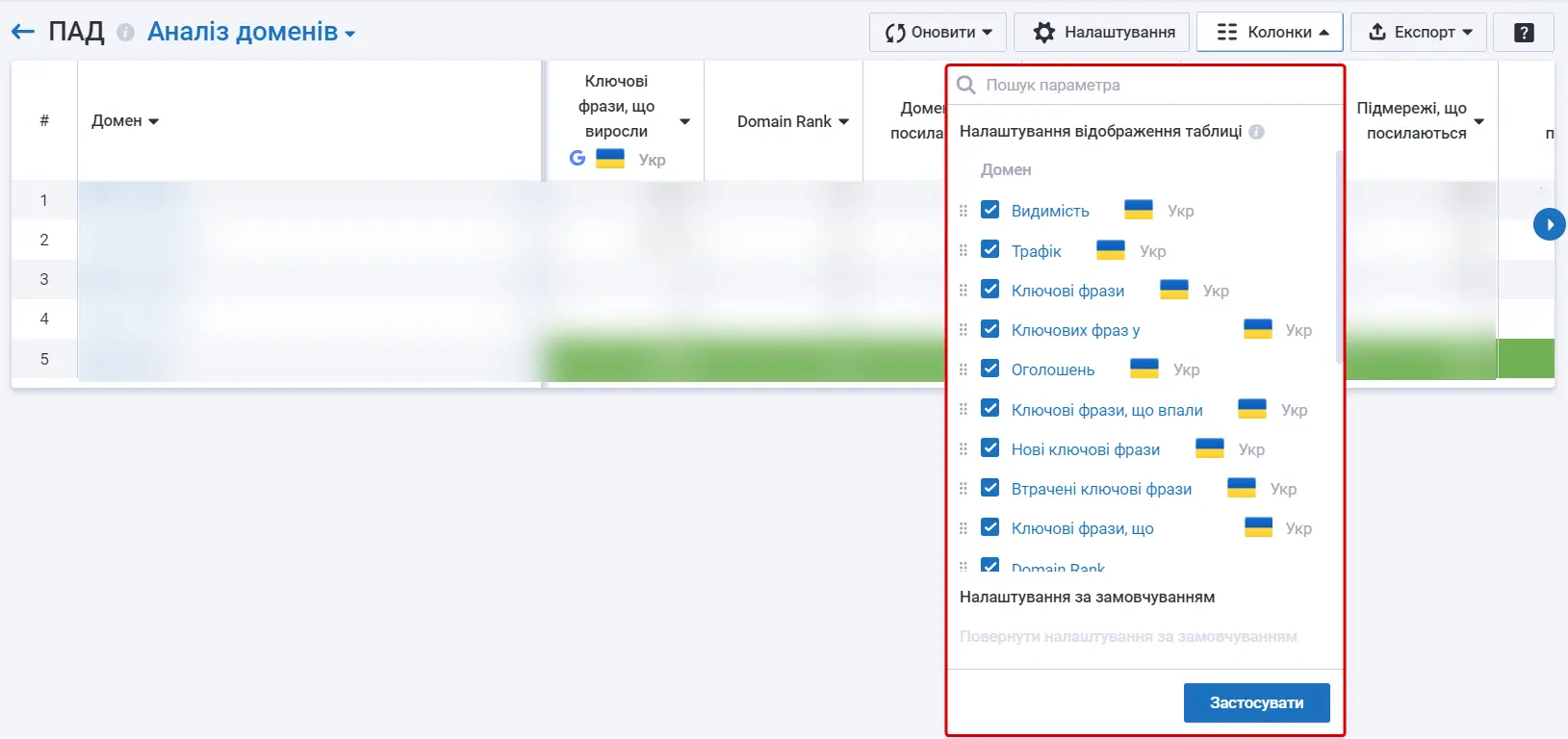The height and width of the screenshot is (739, 1568).
Task: Click the Оголошень parameter label
Action: pos(1053,369)
